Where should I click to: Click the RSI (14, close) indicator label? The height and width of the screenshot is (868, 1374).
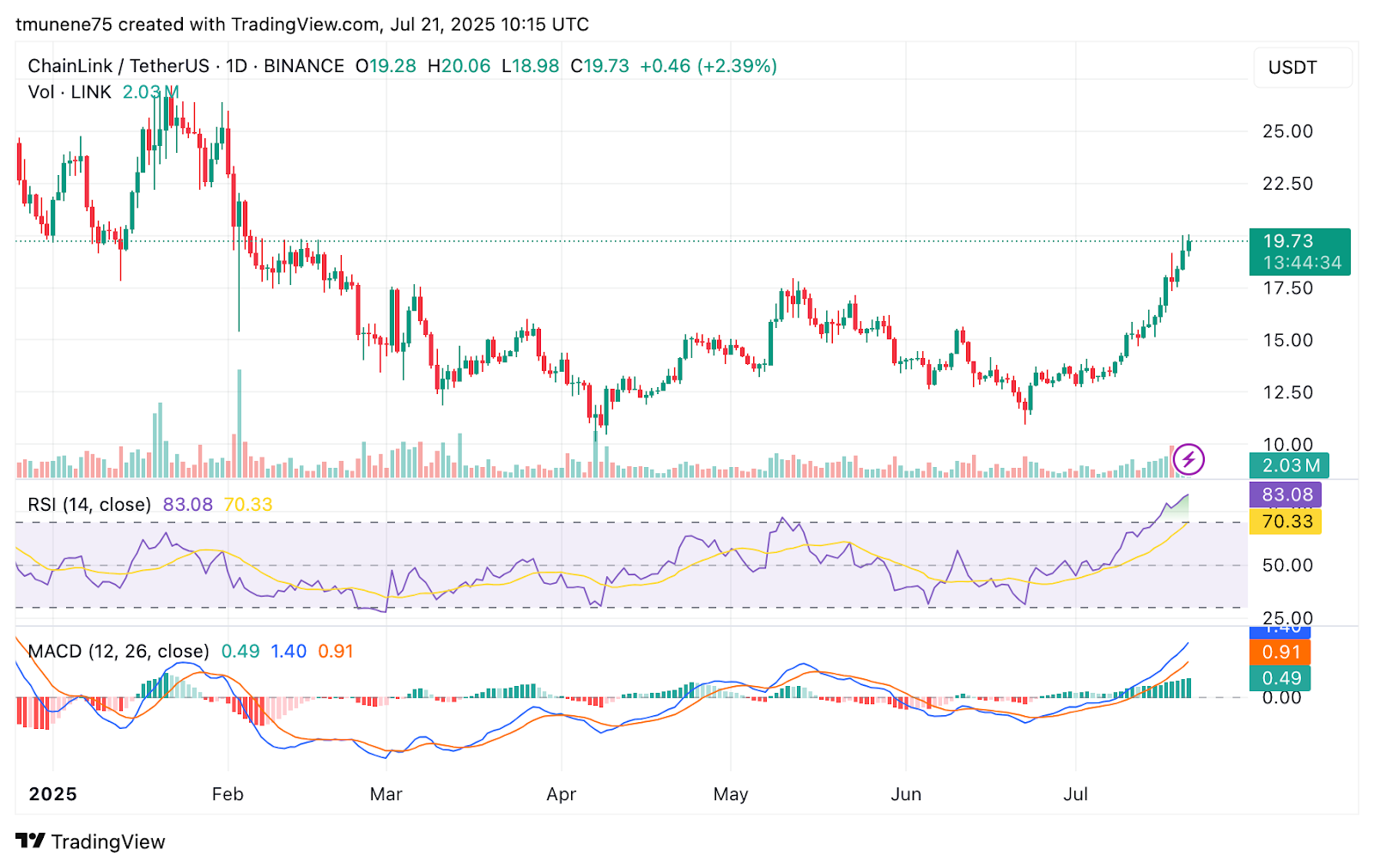[89, 505]
